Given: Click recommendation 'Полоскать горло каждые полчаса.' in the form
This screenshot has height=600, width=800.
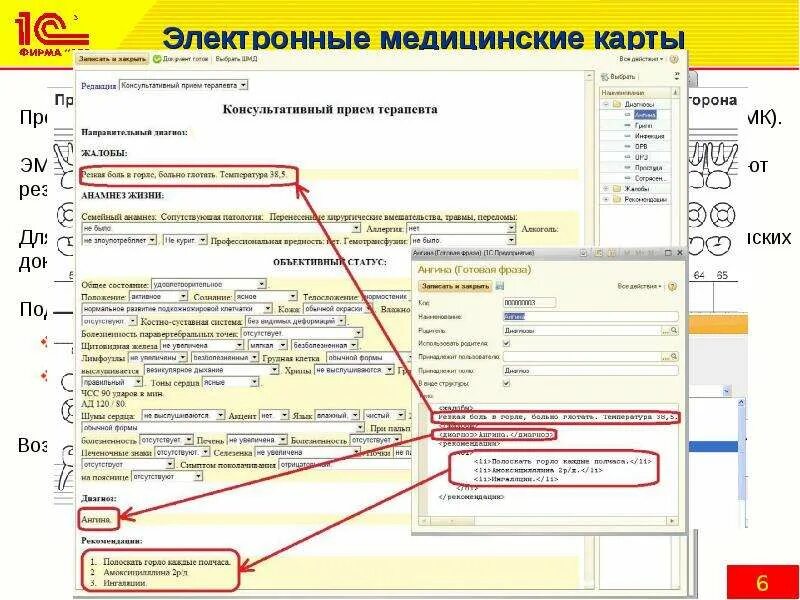Looking at the screenshot, I should [167, 562].
